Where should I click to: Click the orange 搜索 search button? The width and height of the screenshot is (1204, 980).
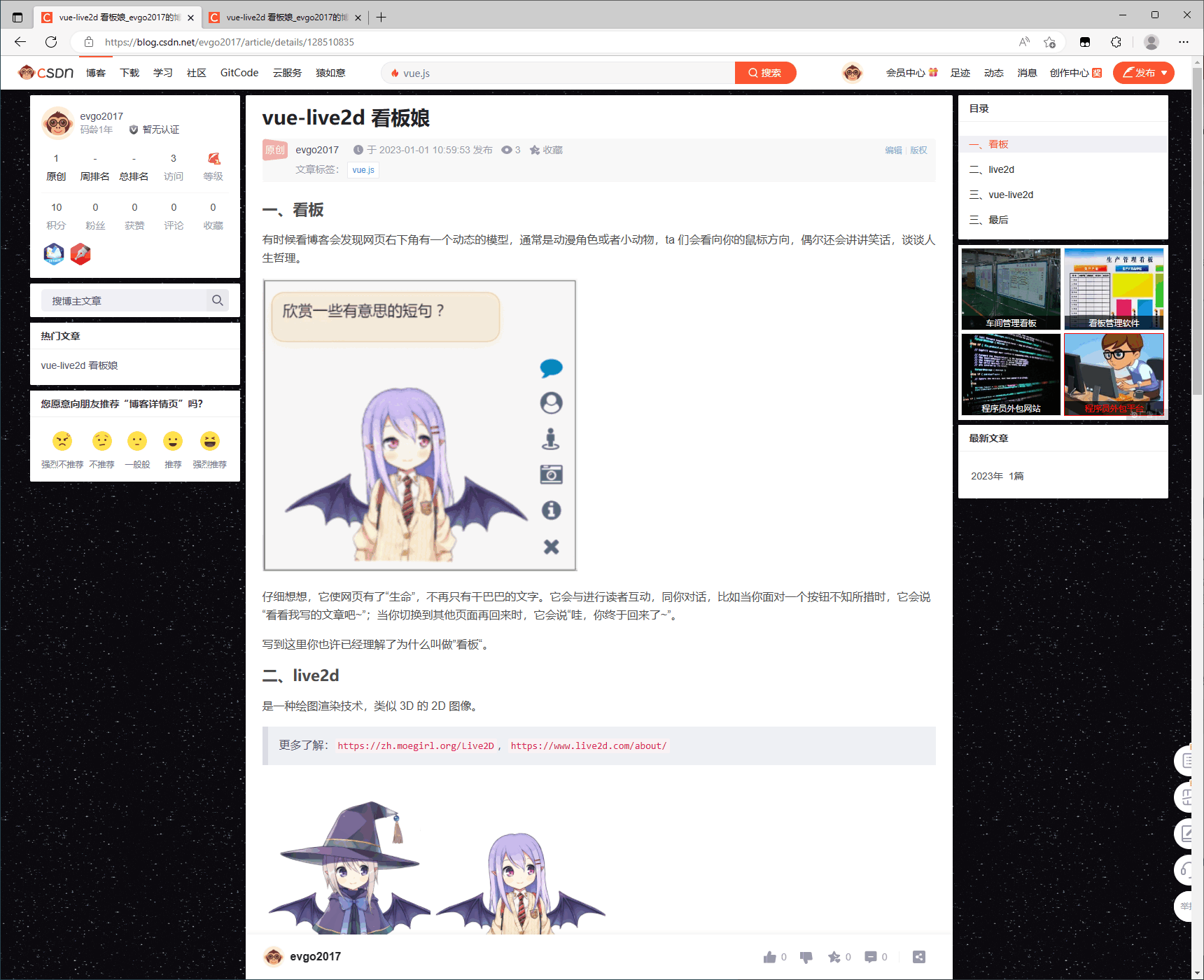click(x=765, y=73)
